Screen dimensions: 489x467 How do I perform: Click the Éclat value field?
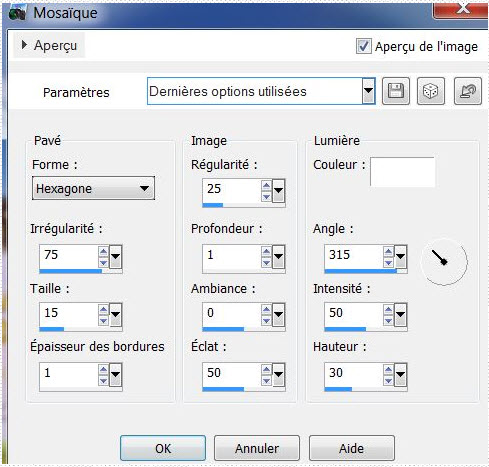point(232,373)
